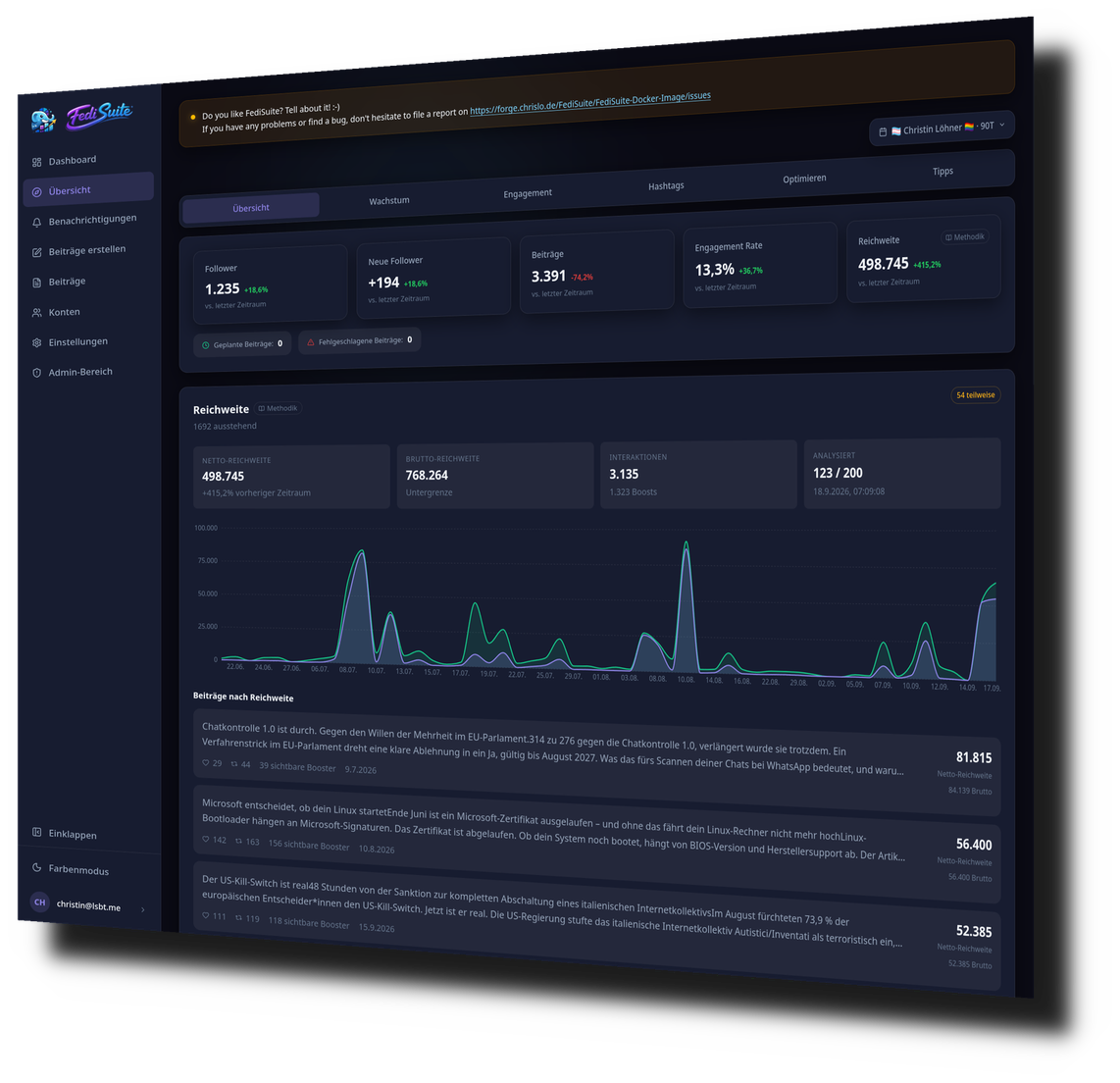The width and height of the screenshot is (1120, 1083).
Task: Click the FediSuite wordmark logo
Action: [x=100, y=115]
